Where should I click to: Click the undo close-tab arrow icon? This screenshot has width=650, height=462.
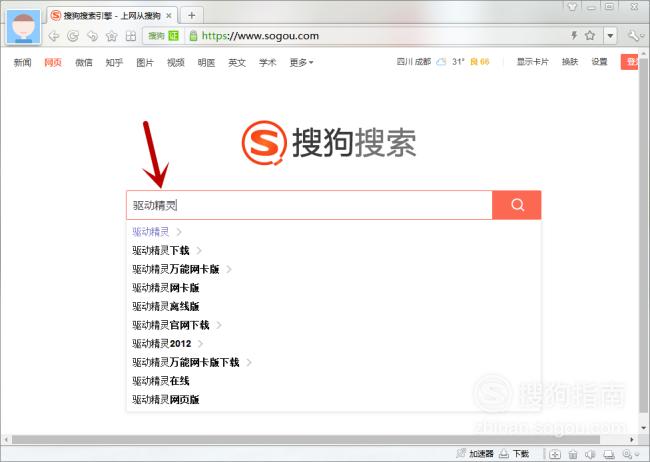pos(92,36)
